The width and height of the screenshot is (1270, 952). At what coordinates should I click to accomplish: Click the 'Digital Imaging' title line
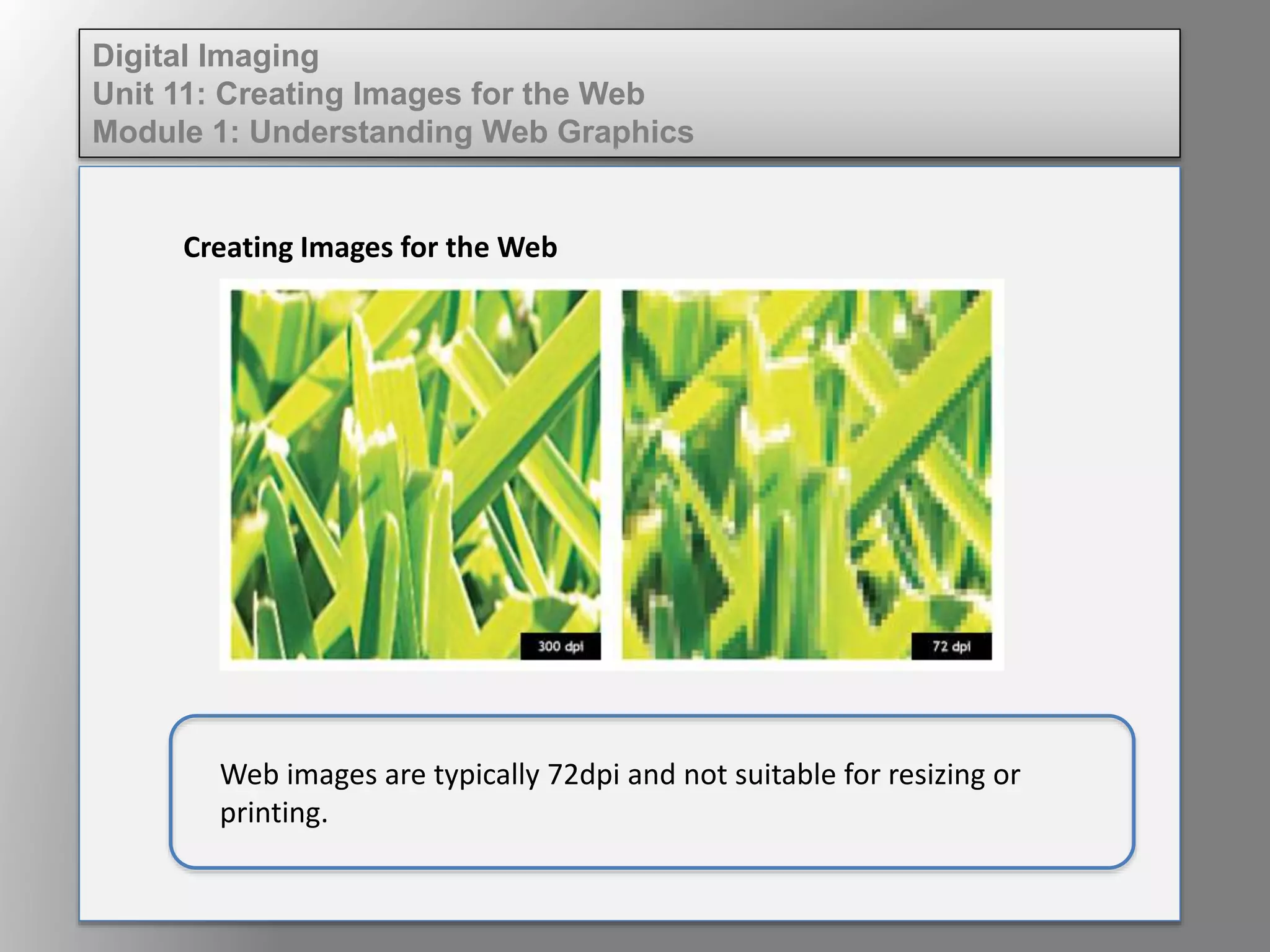[206, 56]
